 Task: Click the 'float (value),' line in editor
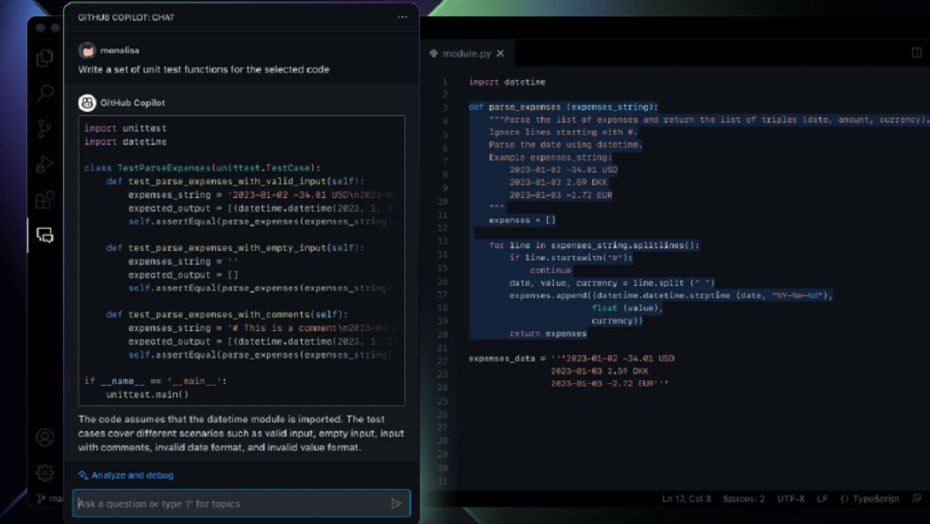(627, 307)
